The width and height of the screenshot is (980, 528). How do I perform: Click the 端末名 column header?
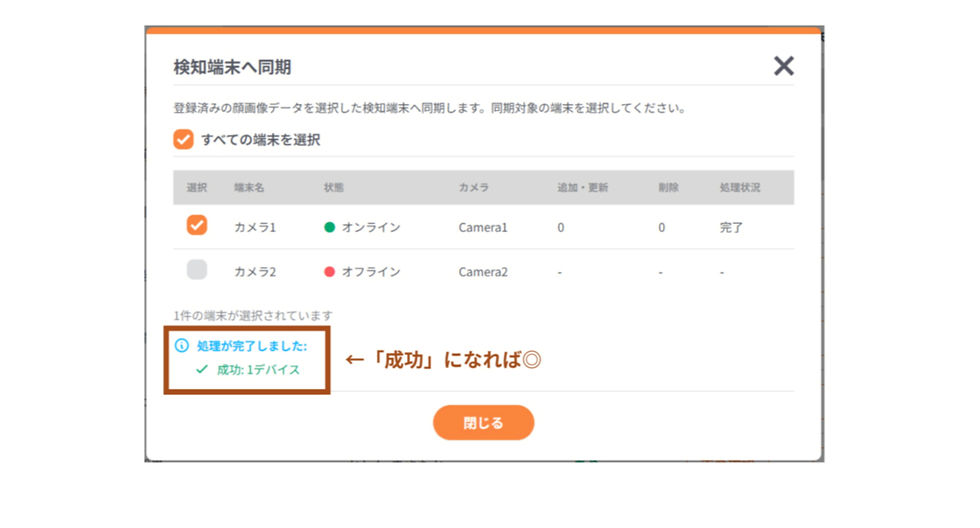[x=249, y=187]
